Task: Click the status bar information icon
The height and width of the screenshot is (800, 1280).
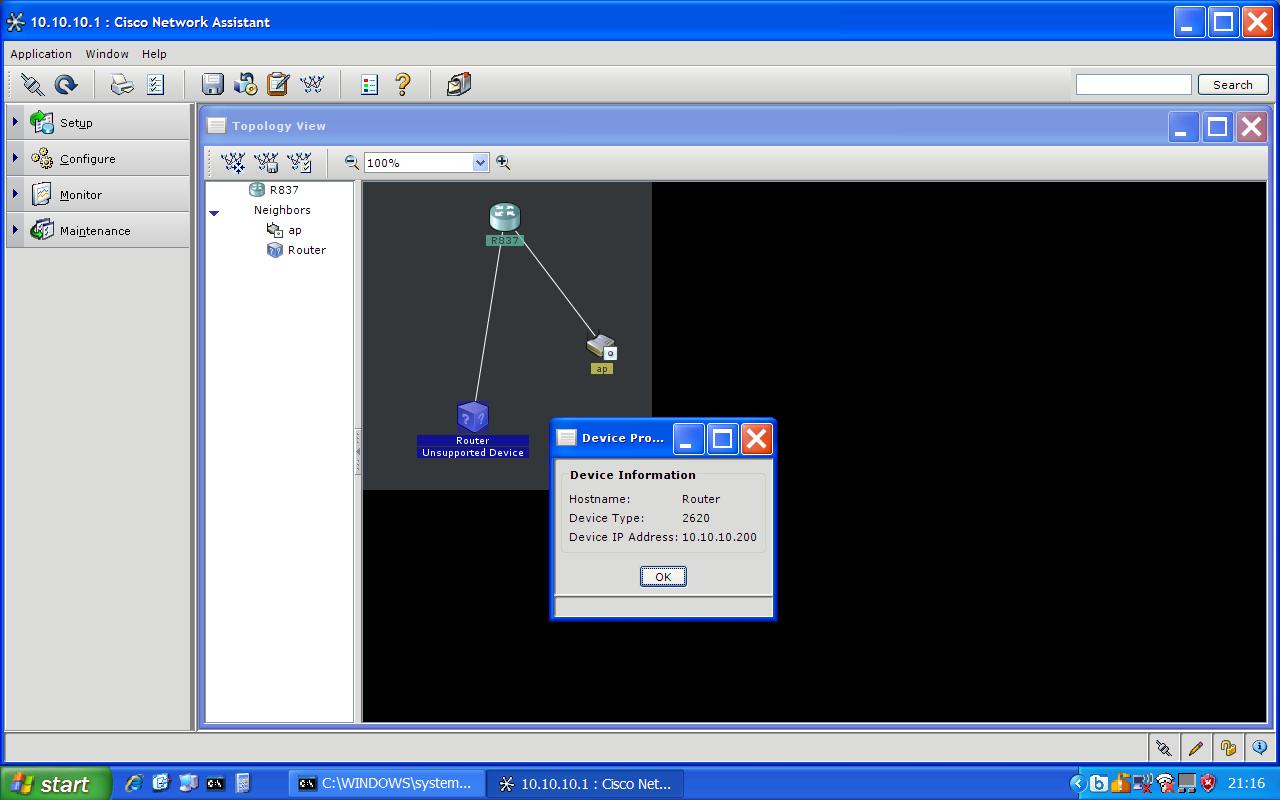Action: [x=1260, y=747]
